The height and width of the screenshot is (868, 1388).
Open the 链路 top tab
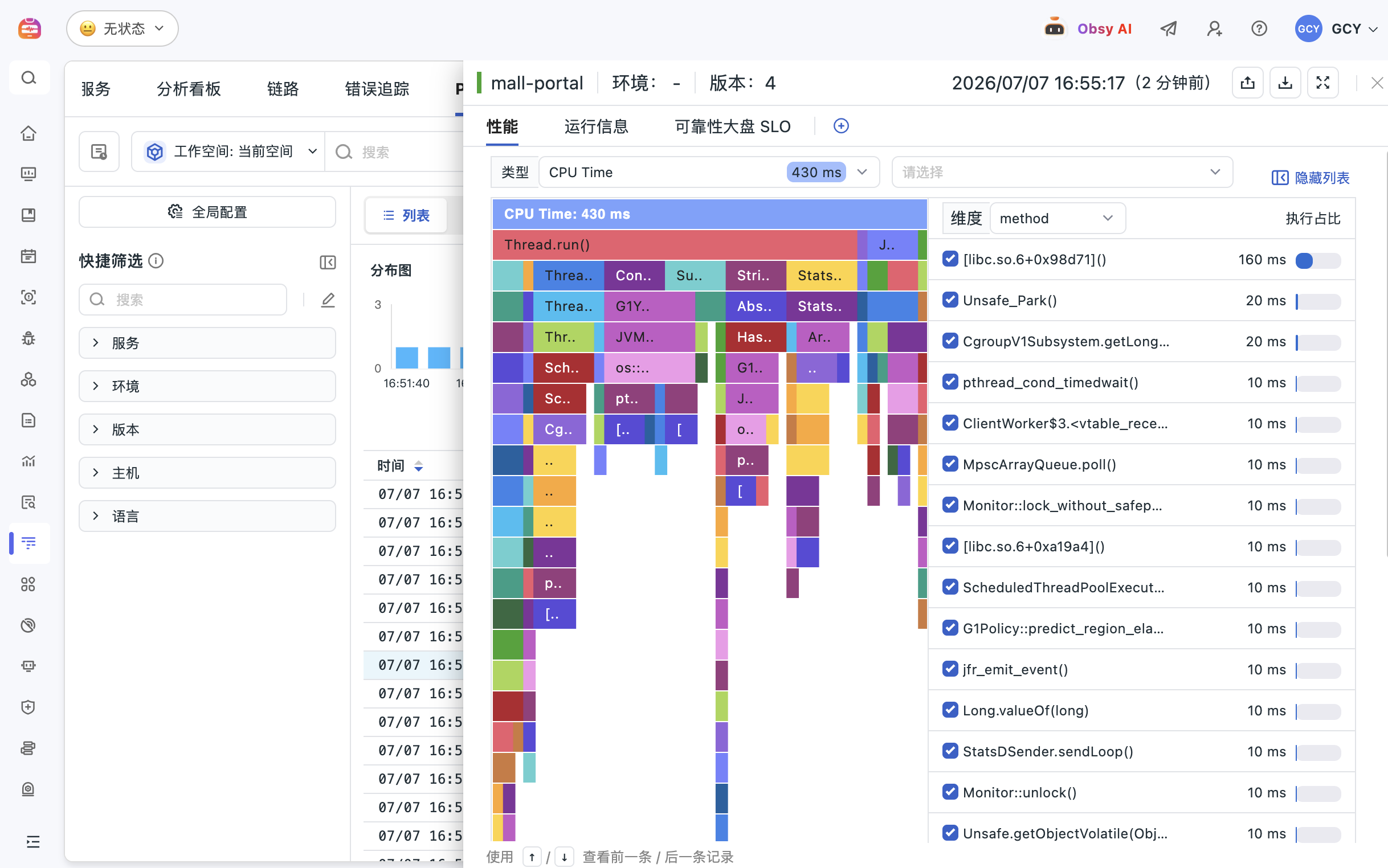(x=283, y=89)
